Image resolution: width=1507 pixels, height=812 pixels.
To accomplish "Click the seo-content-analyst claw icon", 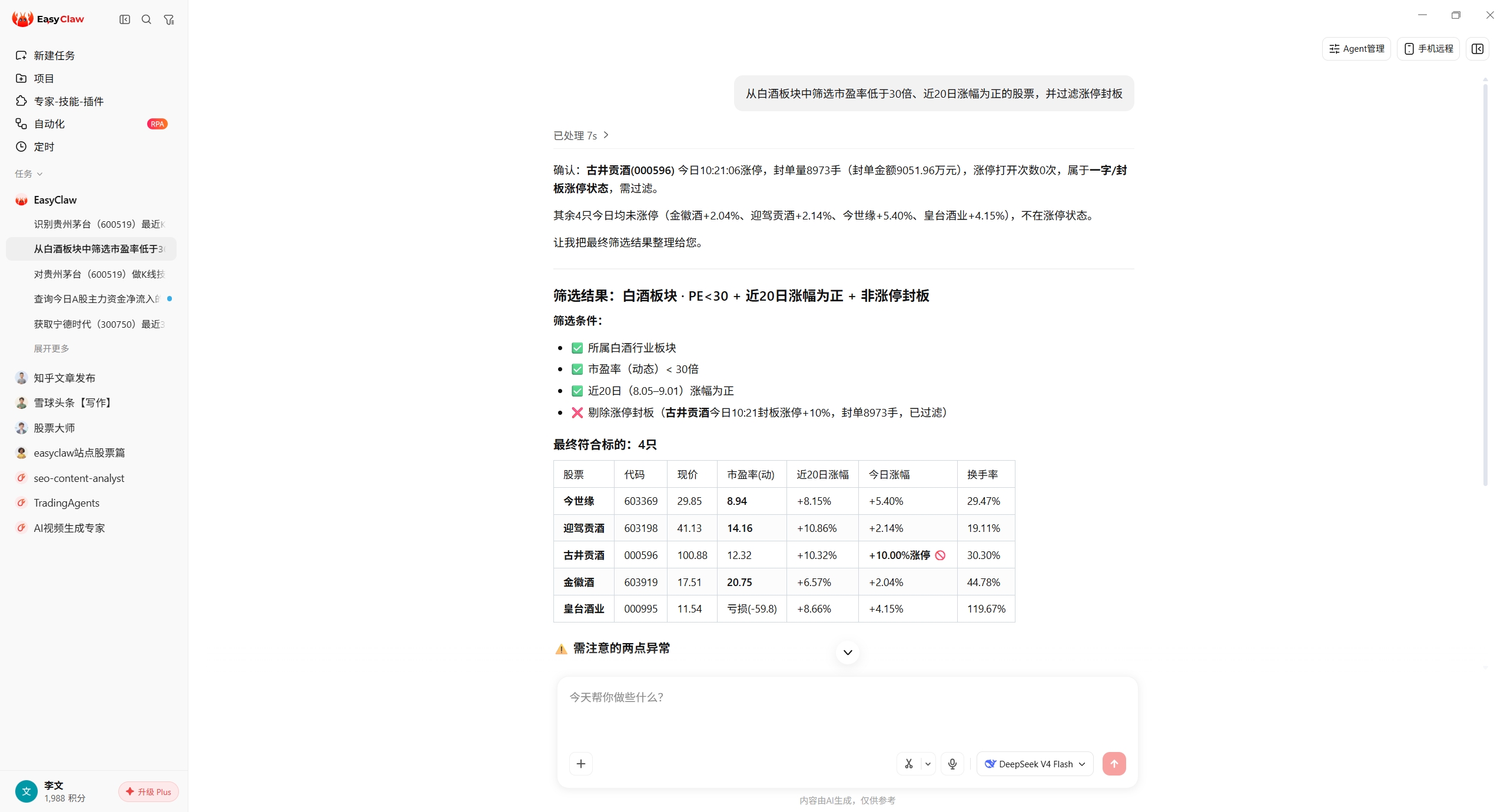I will [x=21, y=478].
